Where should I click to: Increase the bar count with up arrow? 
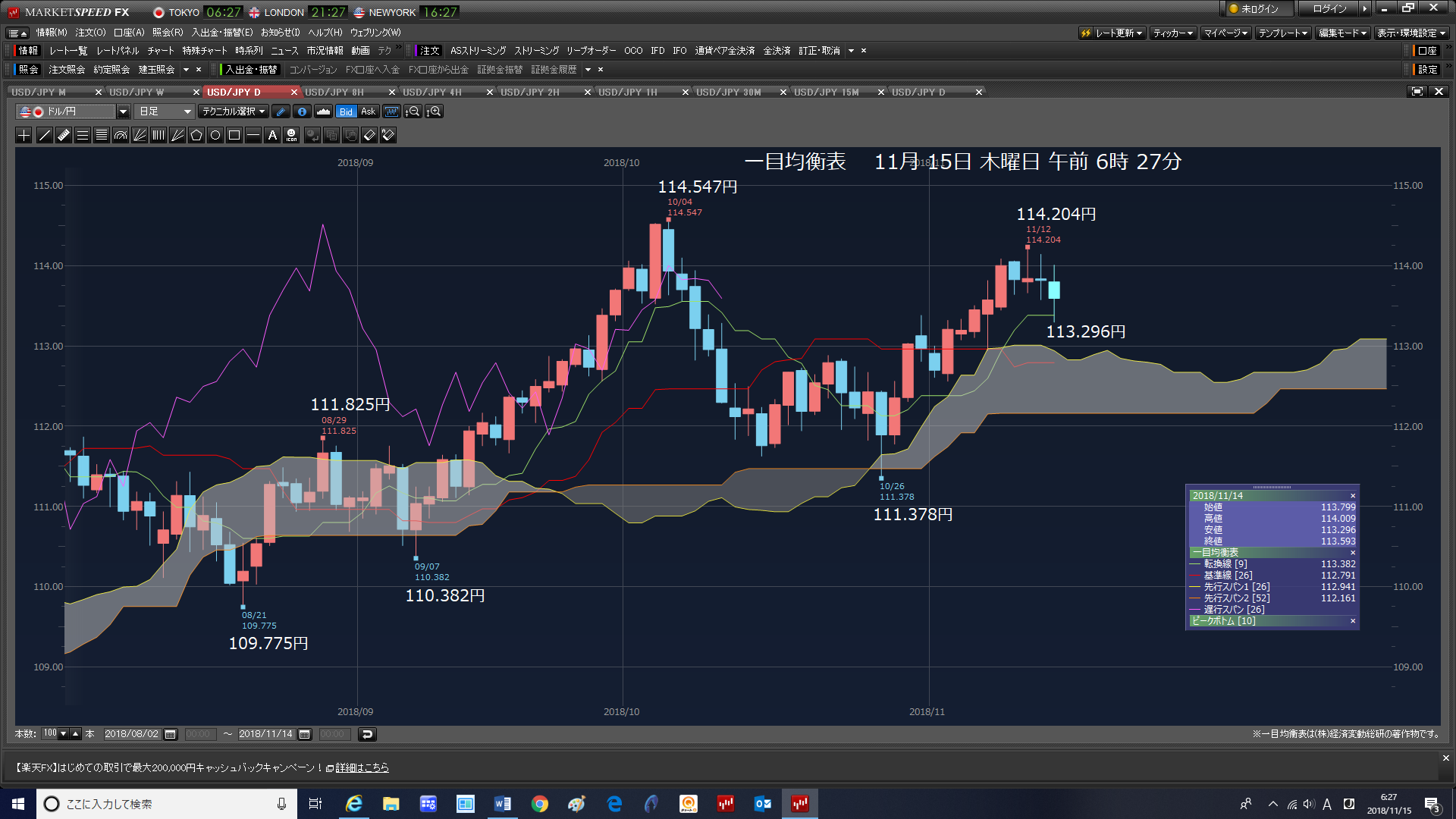[x=75, y=734]
